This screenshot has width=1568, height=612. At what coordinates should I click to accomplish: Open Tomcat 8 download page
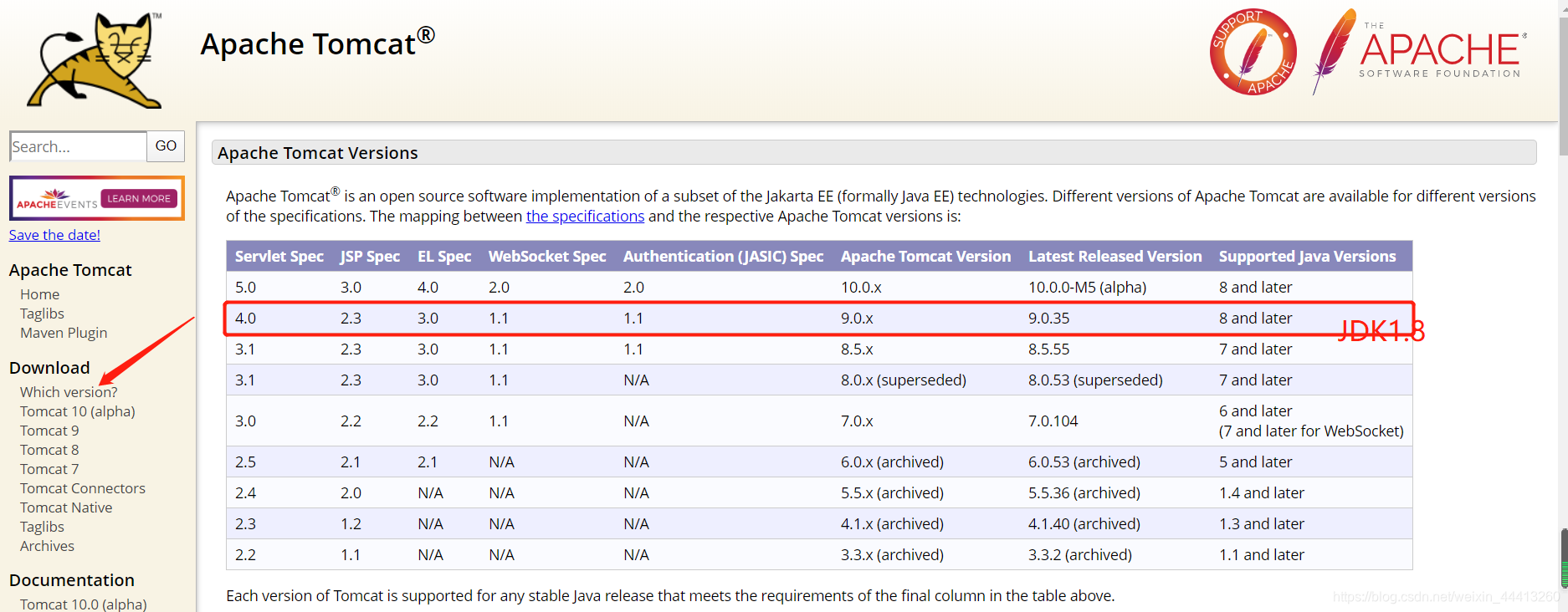pyautogui.click(x=49, y=450)
